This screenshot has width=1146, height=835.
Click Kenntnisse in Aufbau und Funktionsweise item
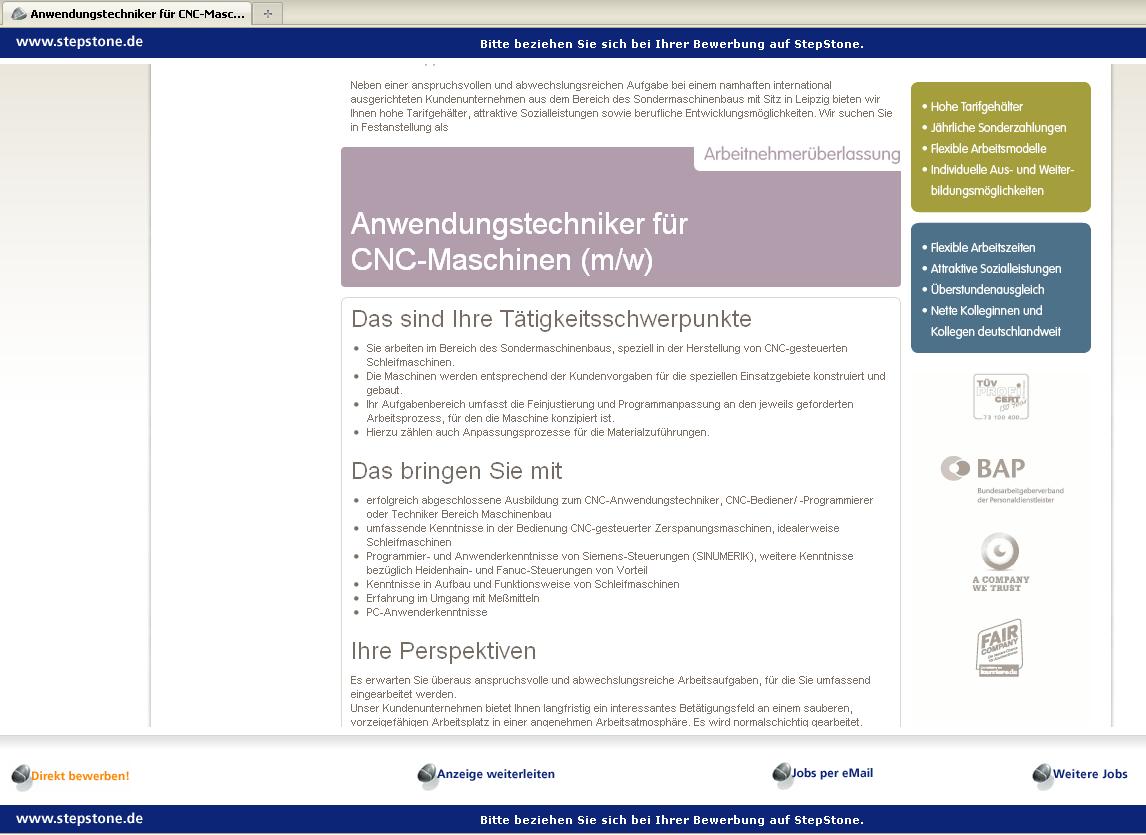point(523,584)
